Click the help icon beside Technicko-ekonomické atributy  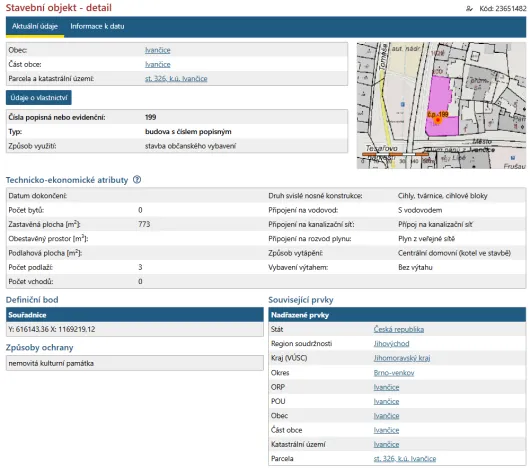tap(137, 179)
